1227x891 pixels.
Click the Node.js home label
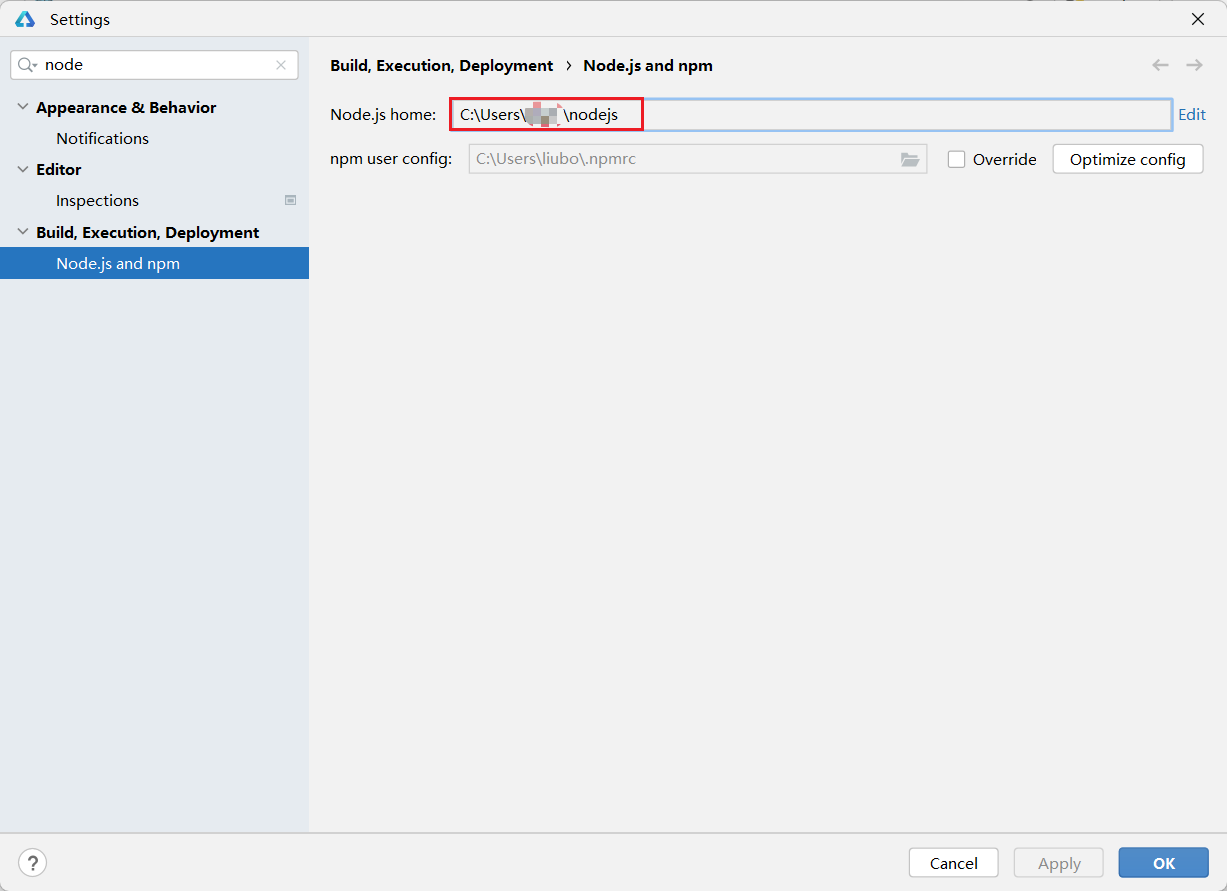click(383, 115)
